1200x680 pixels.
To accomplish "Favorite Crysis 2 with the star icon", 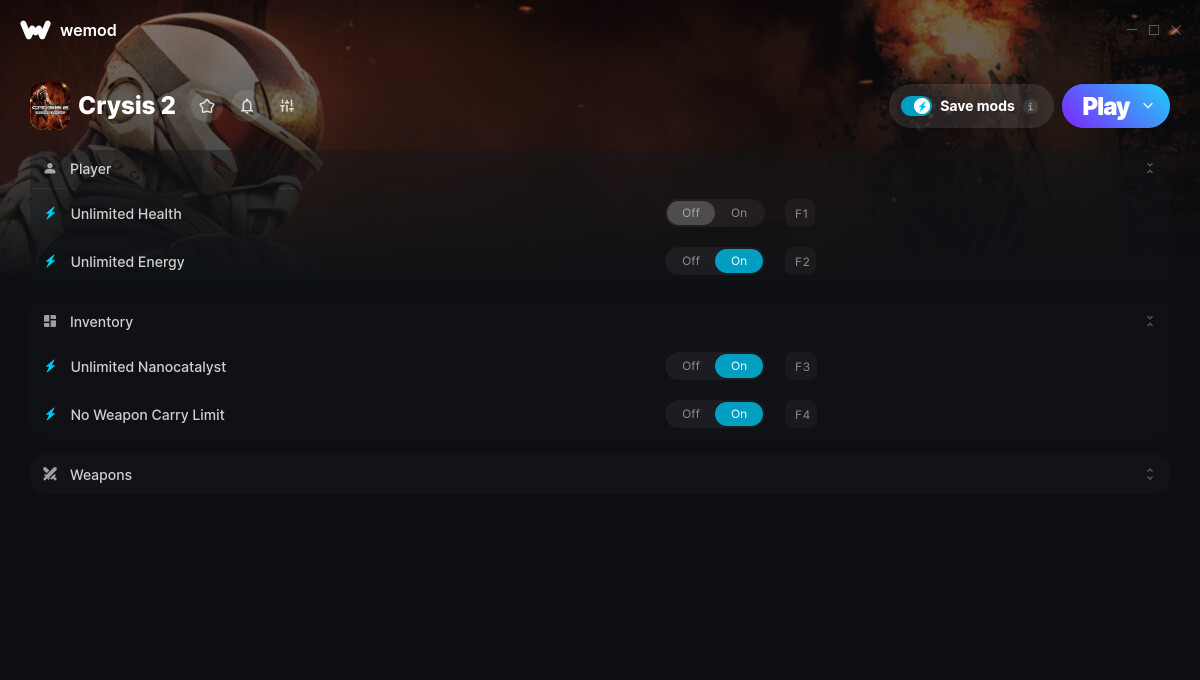I will click(x=207, y=106).
